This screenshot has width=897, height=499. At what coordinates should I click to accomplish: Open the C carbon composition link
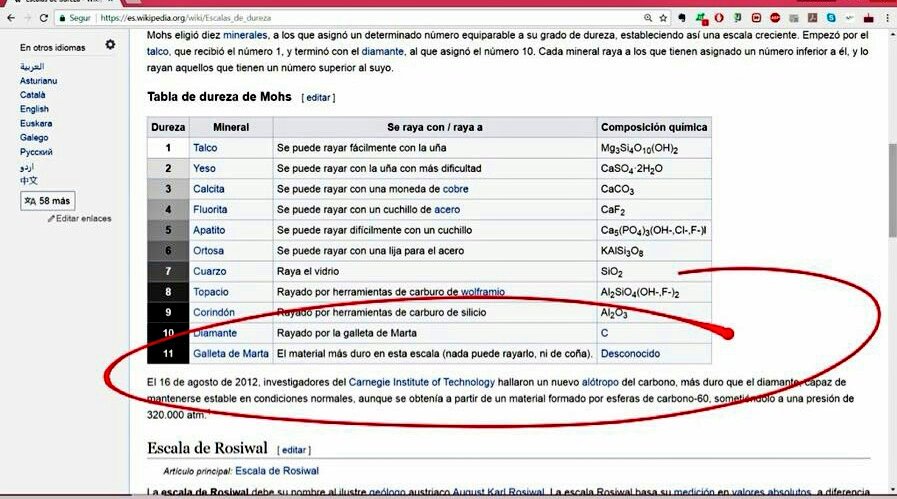604,333
